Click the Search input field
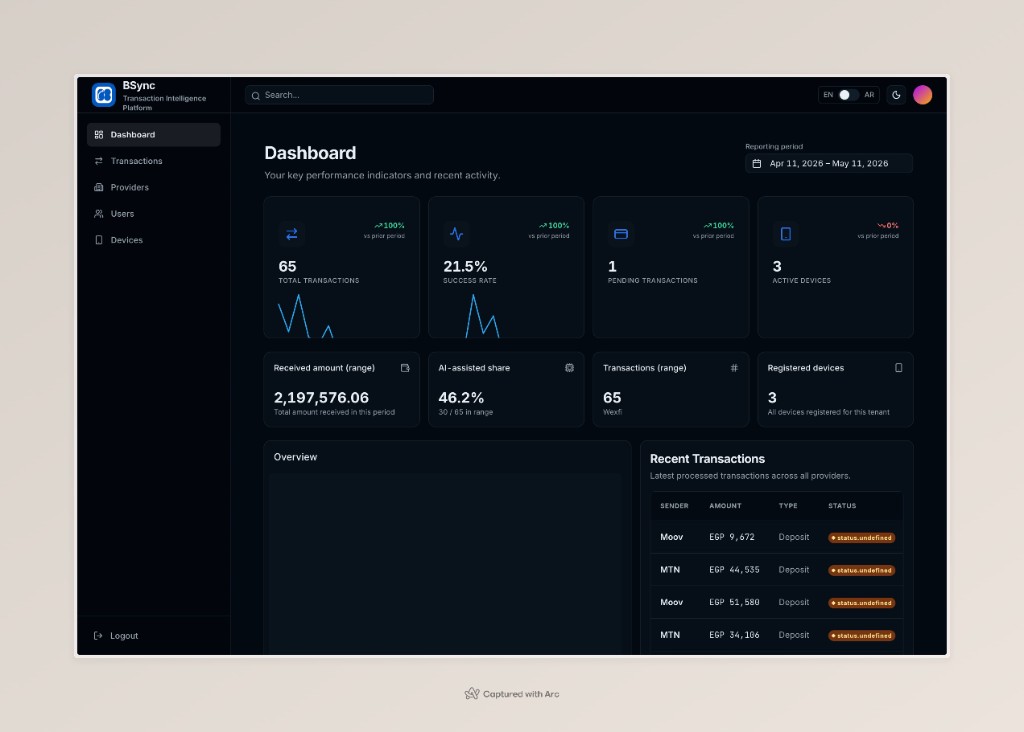 [339, 95]
